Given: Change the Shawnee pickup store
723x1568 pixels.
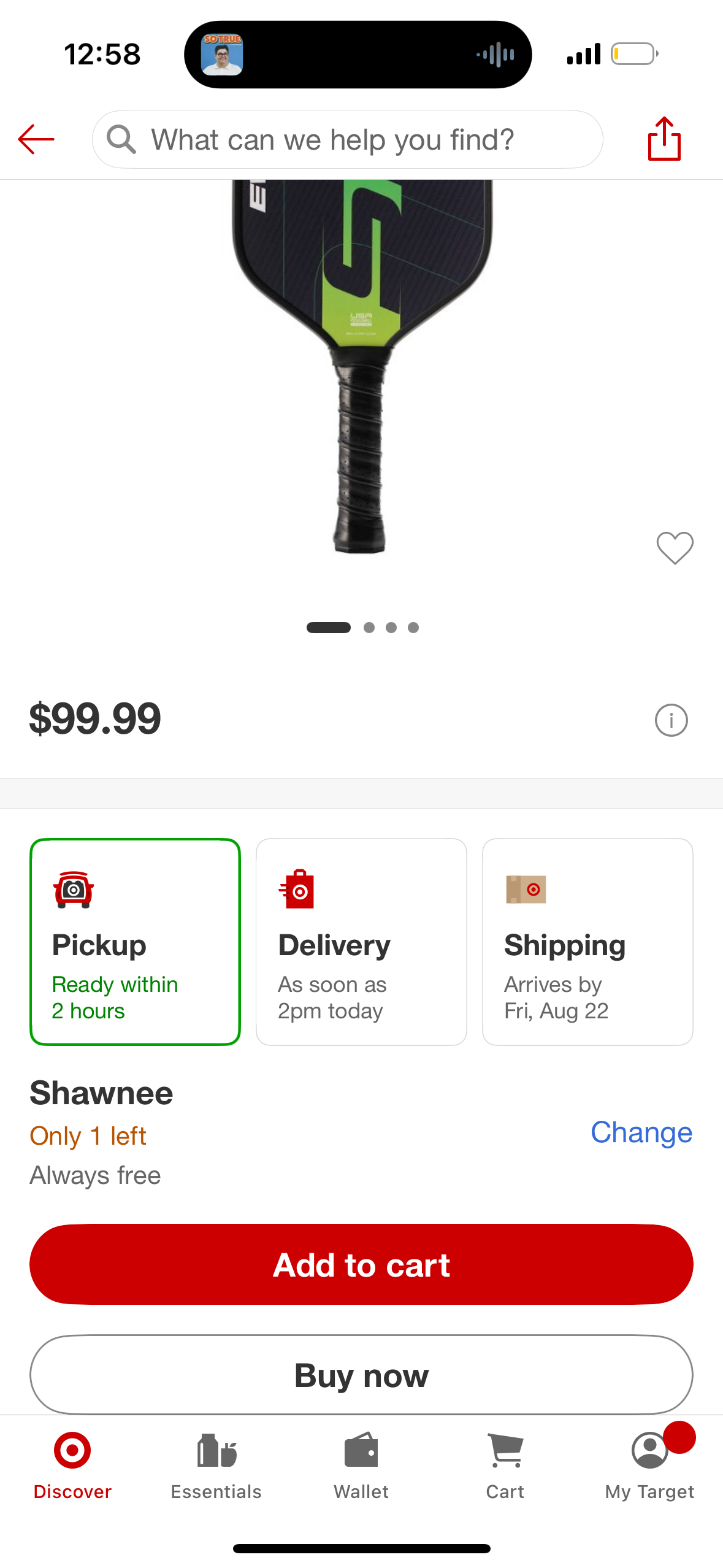Looking at the screenshot, I should [641, 1132].
